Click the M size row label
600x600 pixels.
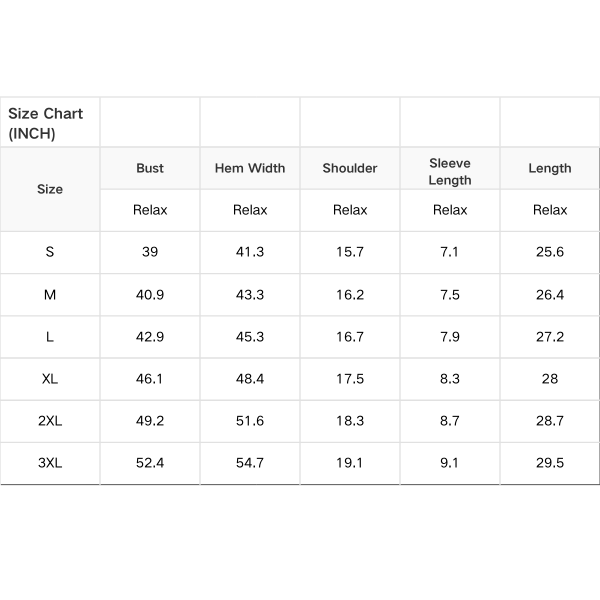click(x=50, y=295)
